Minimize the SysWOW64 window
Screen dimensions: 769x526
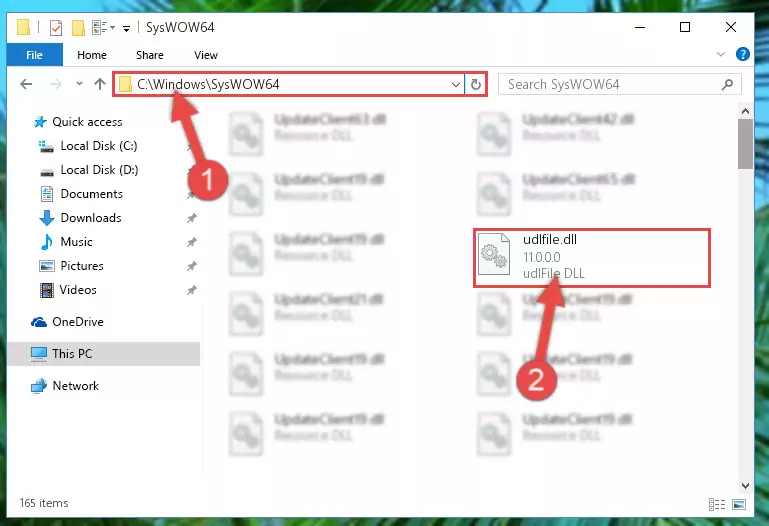point(640,27)
